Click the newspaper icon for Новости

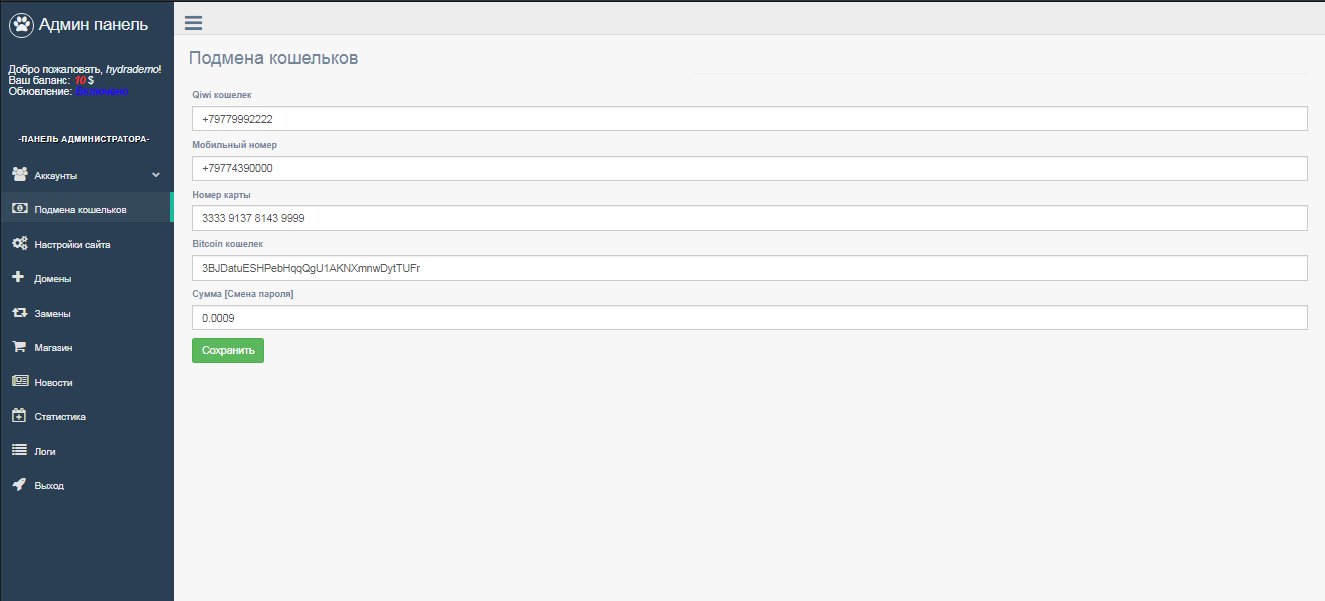point(19,382)
